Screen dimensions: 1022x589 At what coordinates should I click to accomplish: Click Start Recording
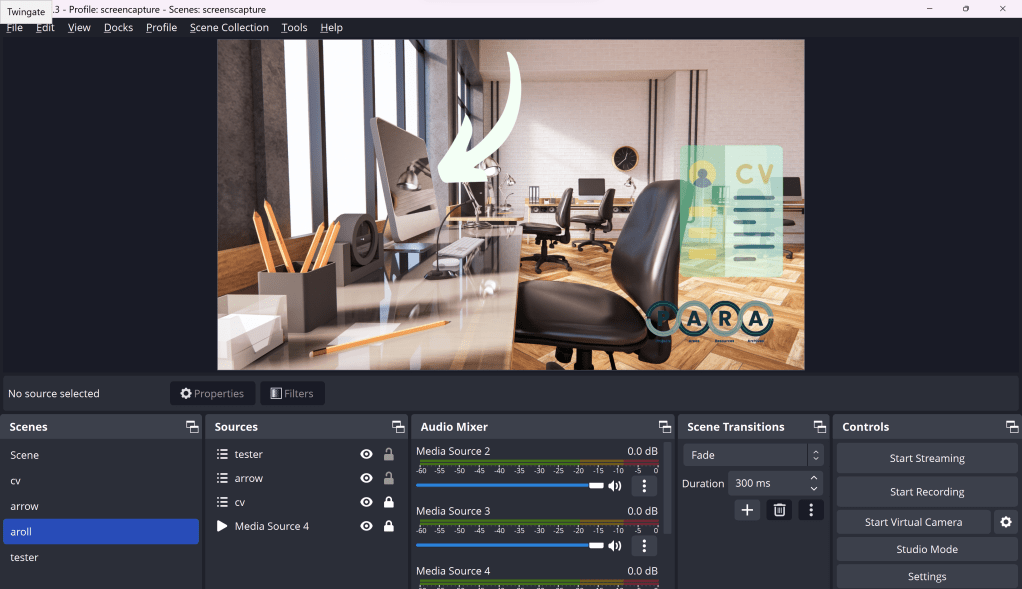point(927,492)
